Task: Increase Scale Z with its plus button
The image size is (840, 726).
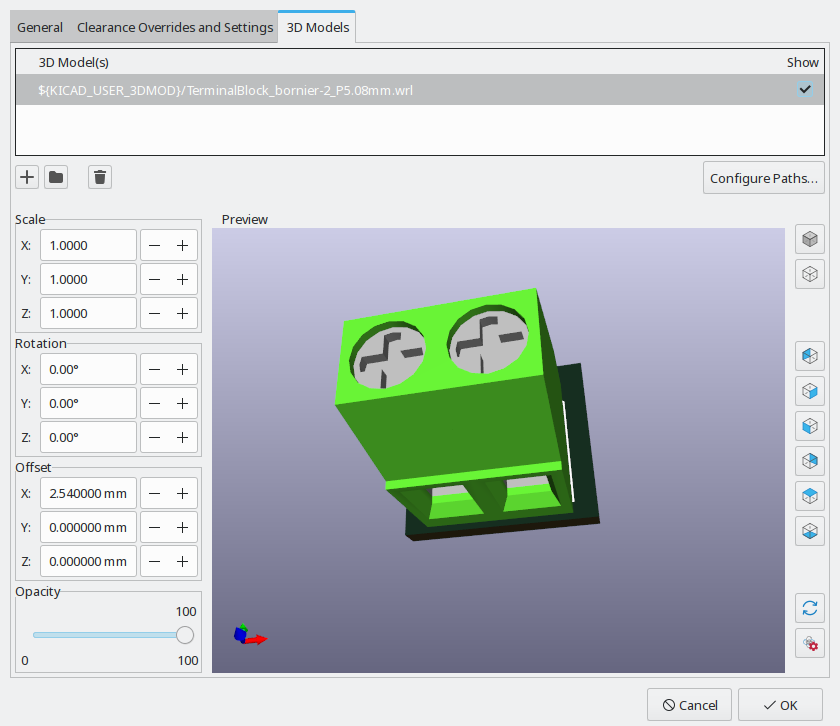Action: pos(183,313)
